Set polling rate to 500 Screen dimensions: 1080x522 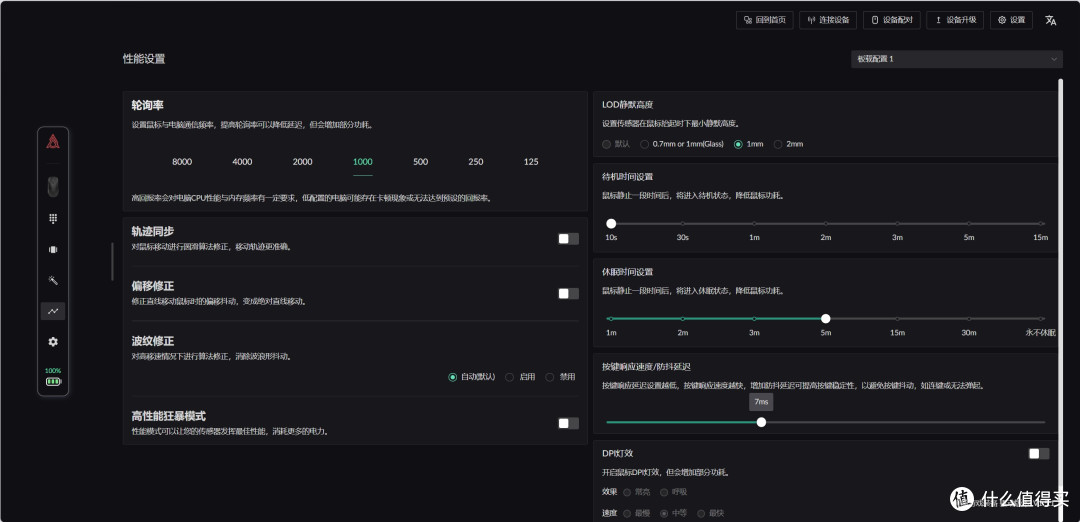pyautogui.click(x=421, y=162)
